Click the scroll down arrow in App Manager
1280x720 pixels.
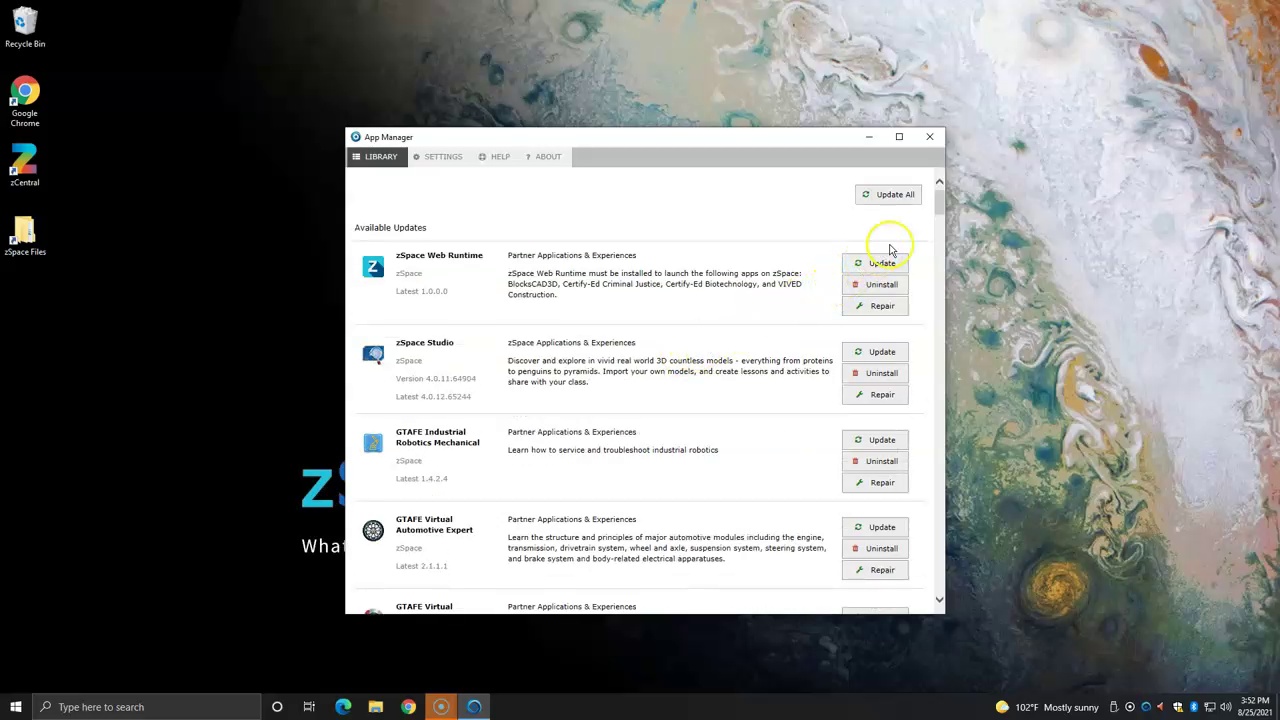tap(939, 600)
